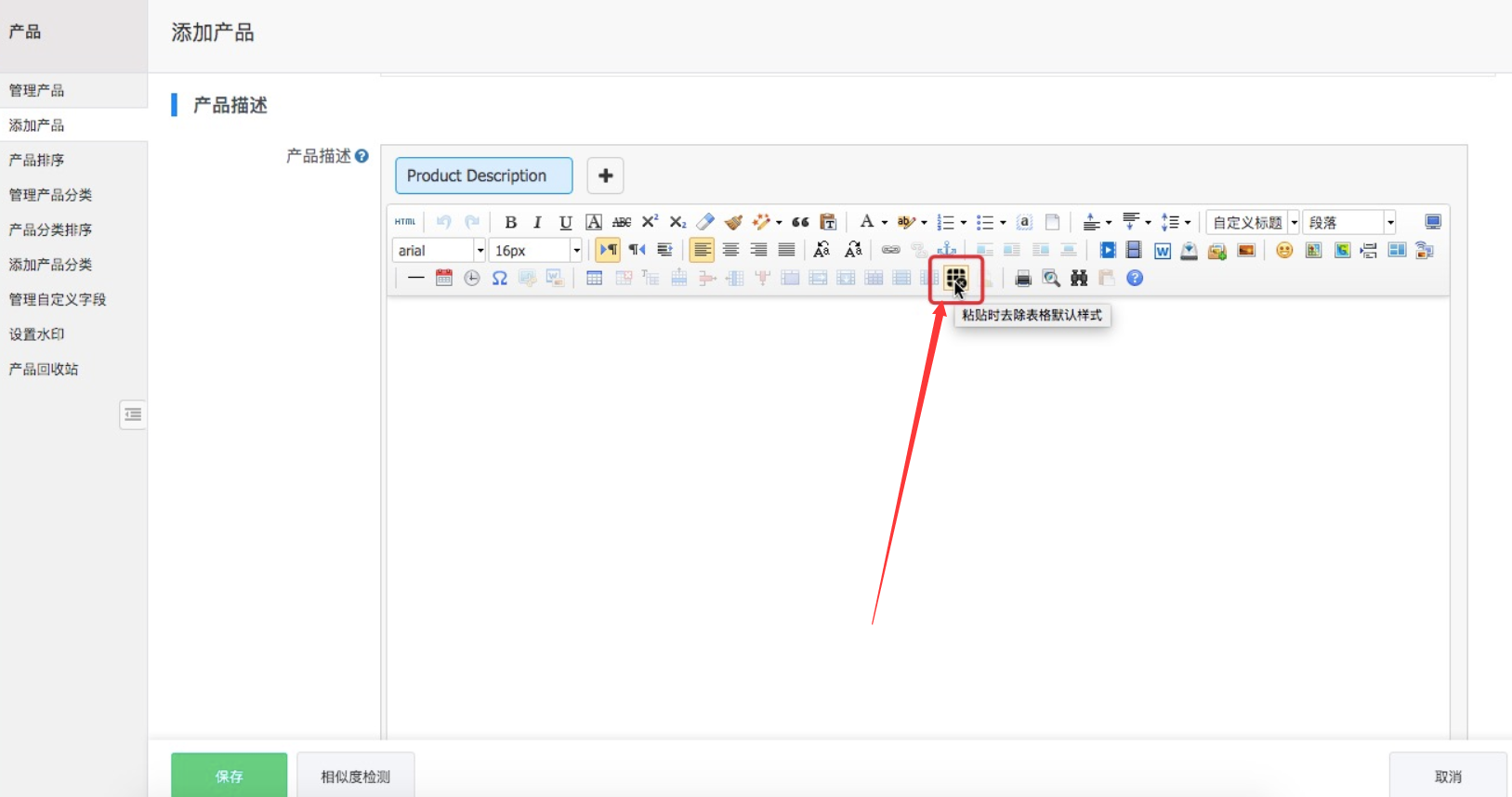Viewport: 1512px width, 797px height.
Task: Click the 相似度检测 button
Action: point(355,776)
